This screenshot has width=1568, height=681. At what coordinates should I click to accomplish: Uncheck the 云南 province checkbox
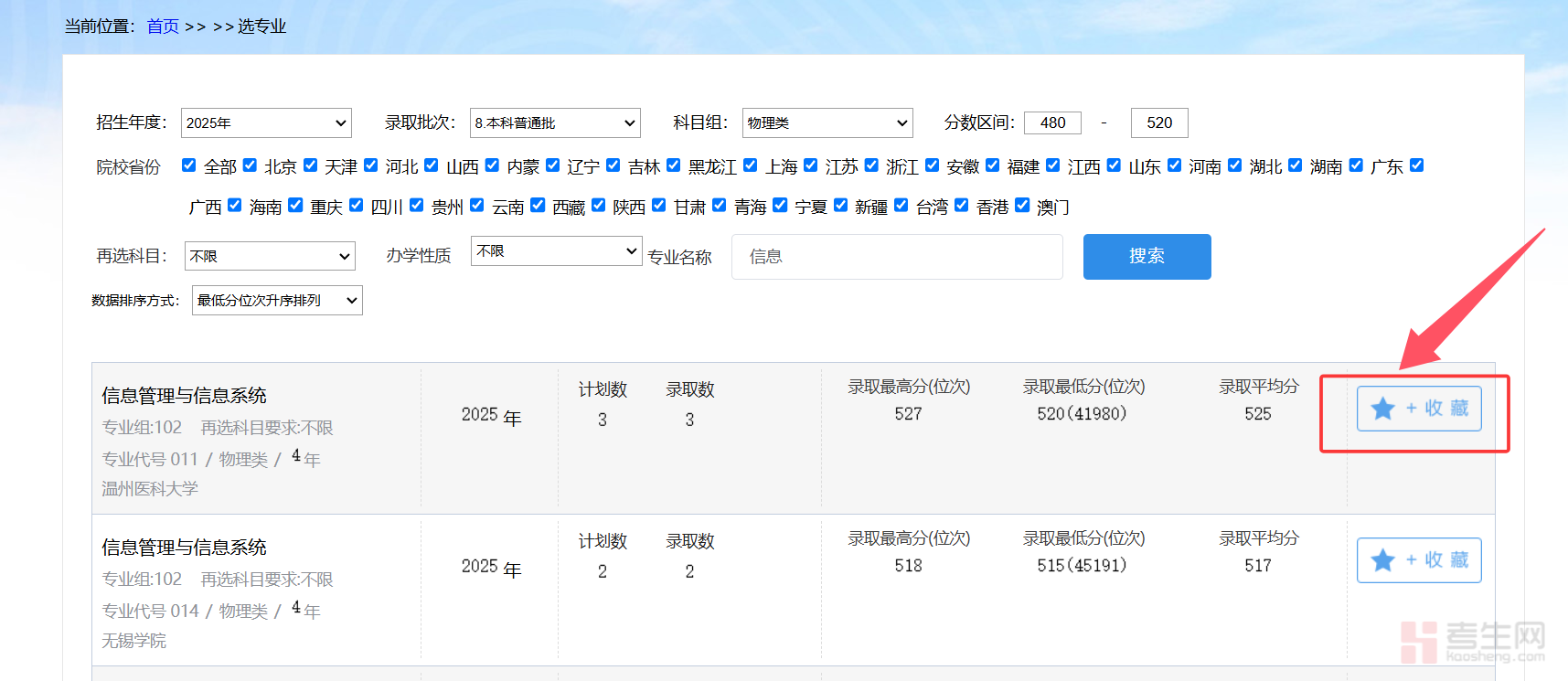point(476,205)
